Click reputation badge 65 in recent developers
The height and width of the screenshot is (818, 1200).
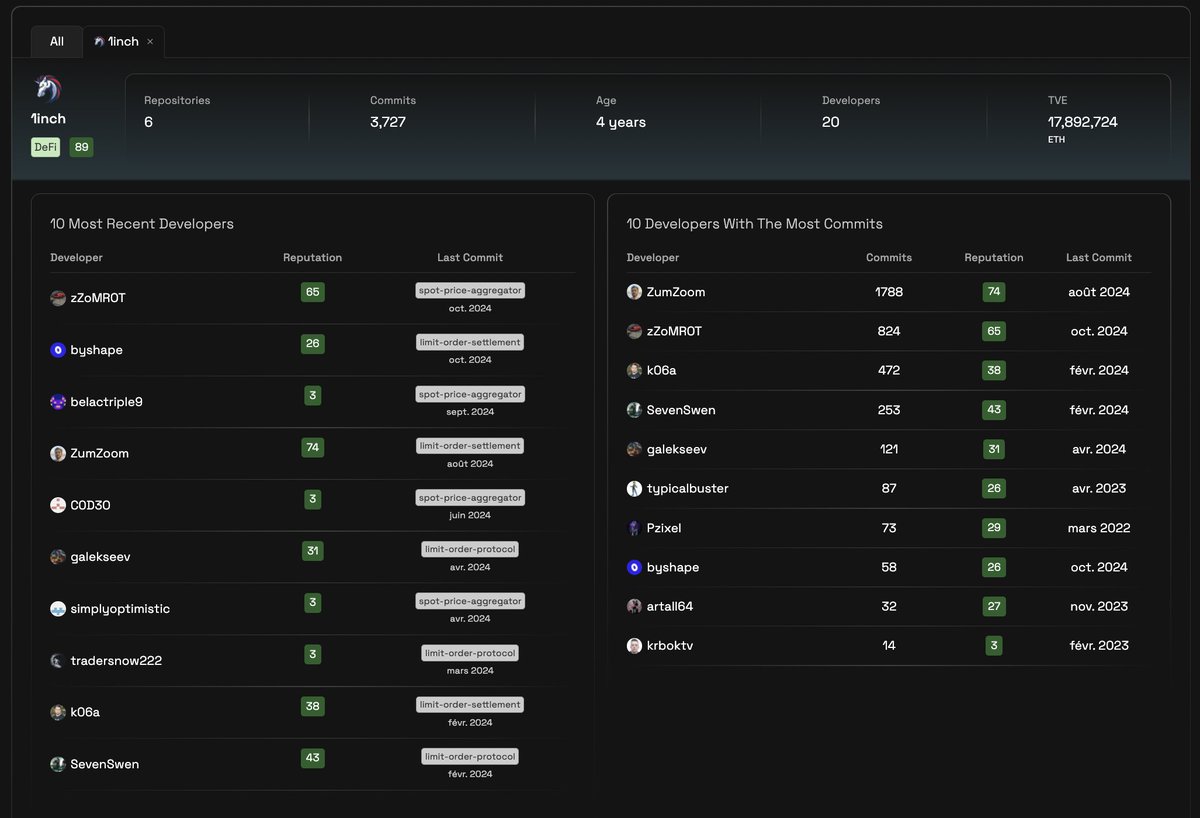[313, 292]
